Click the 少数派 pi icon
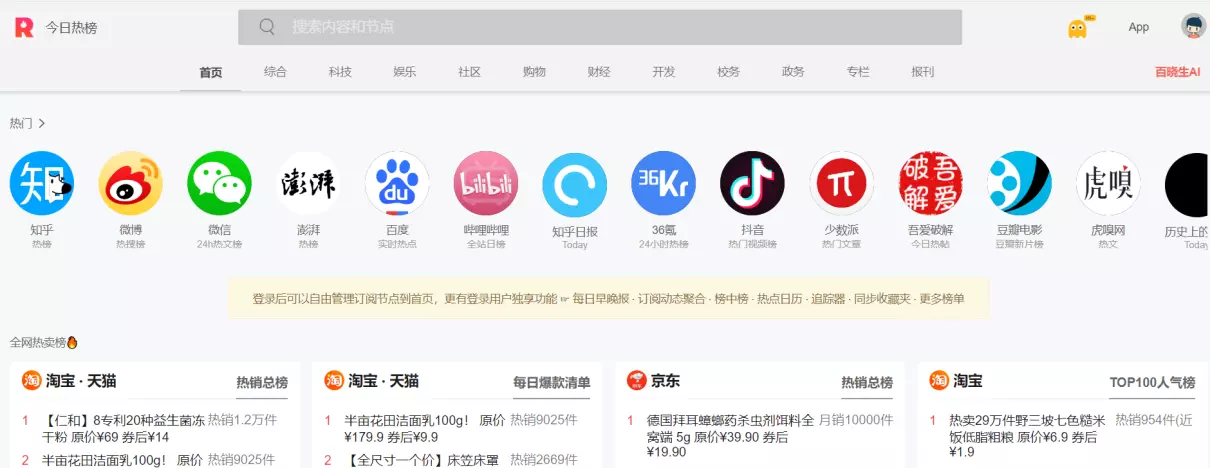 click(841, 184)
